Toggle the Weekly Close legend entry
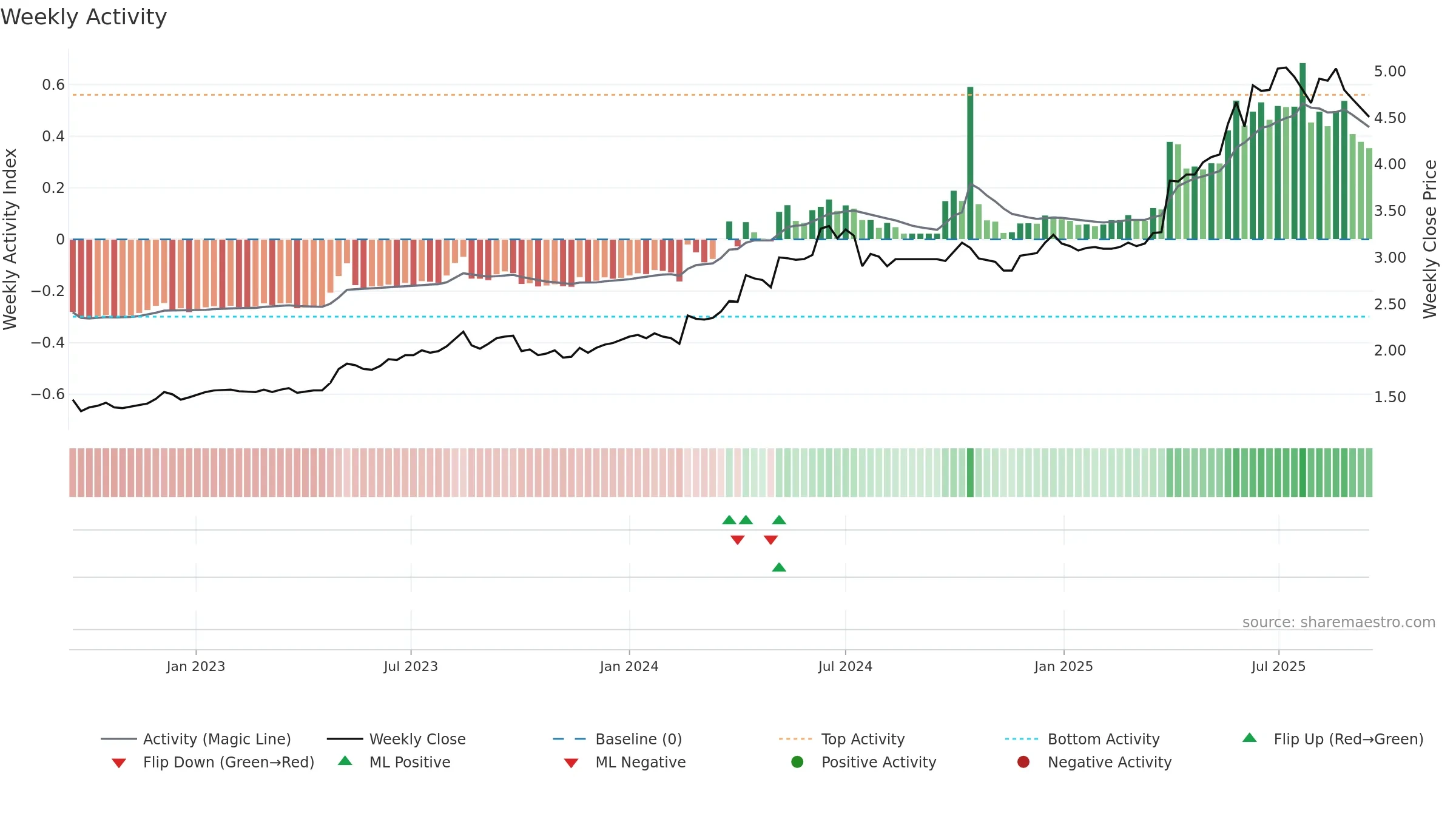The height and width of the screenshot is (819, 1456). (x=396, y=739)
